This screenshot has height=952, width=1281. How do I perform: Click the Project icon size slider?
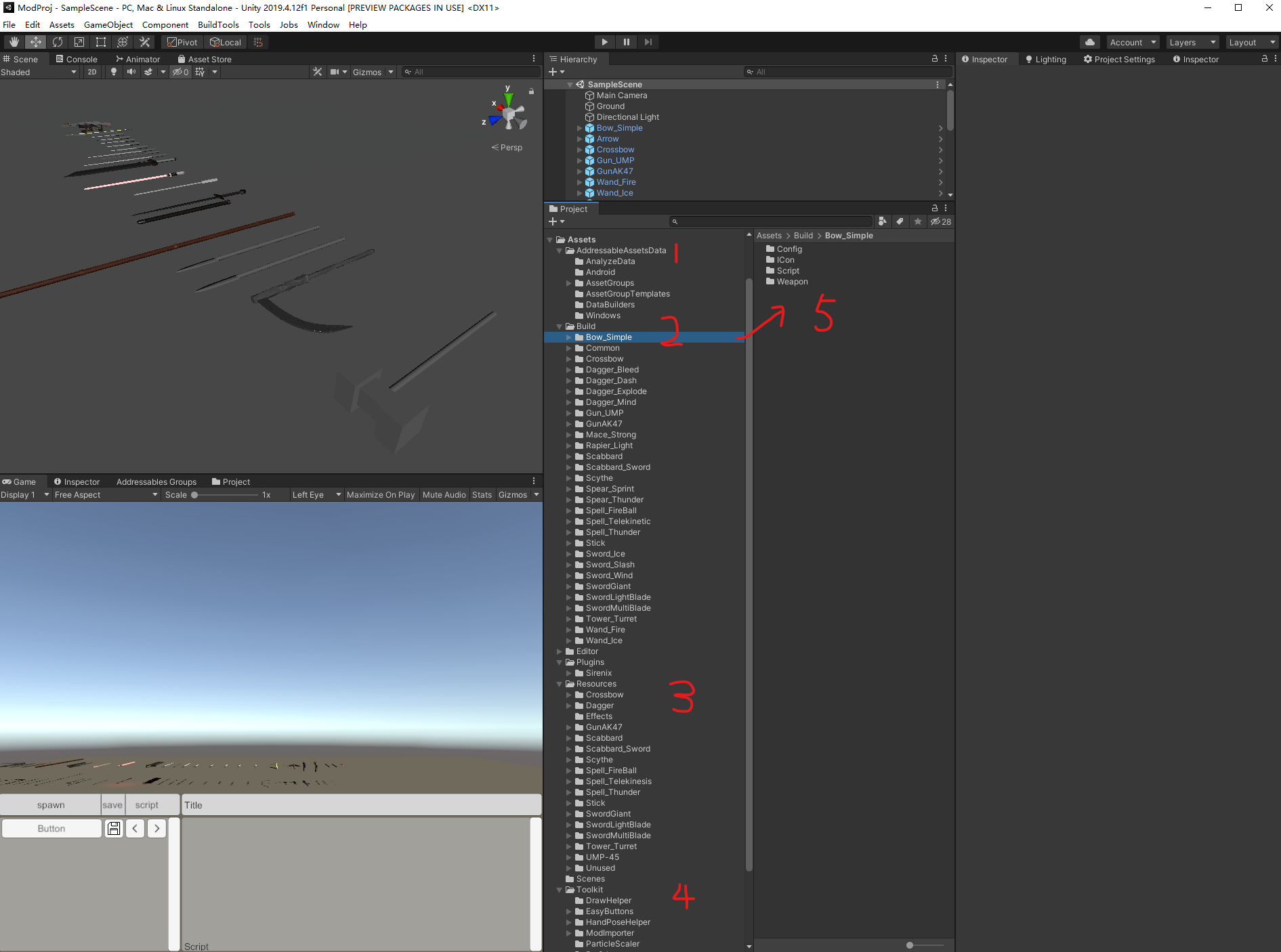pyautogui.click(x=925, y=945)
